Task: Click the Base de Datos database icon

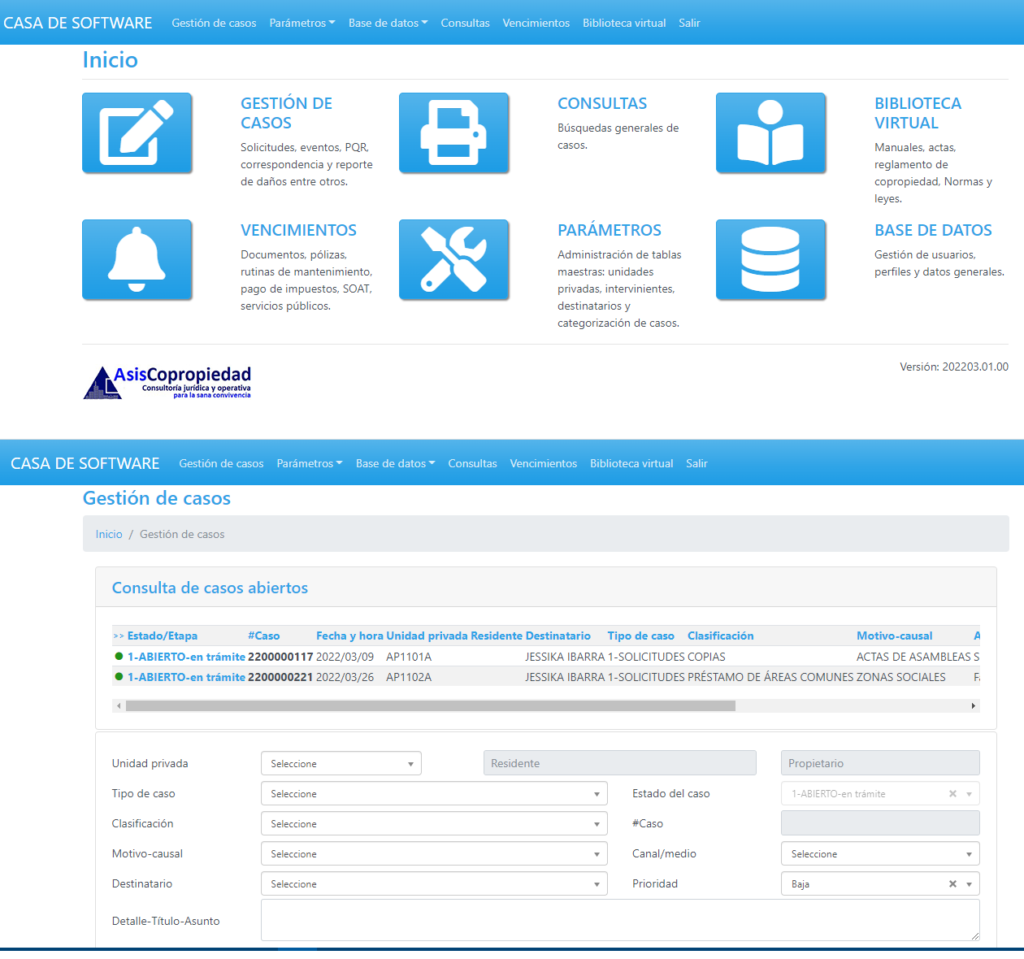Action: 770,260
